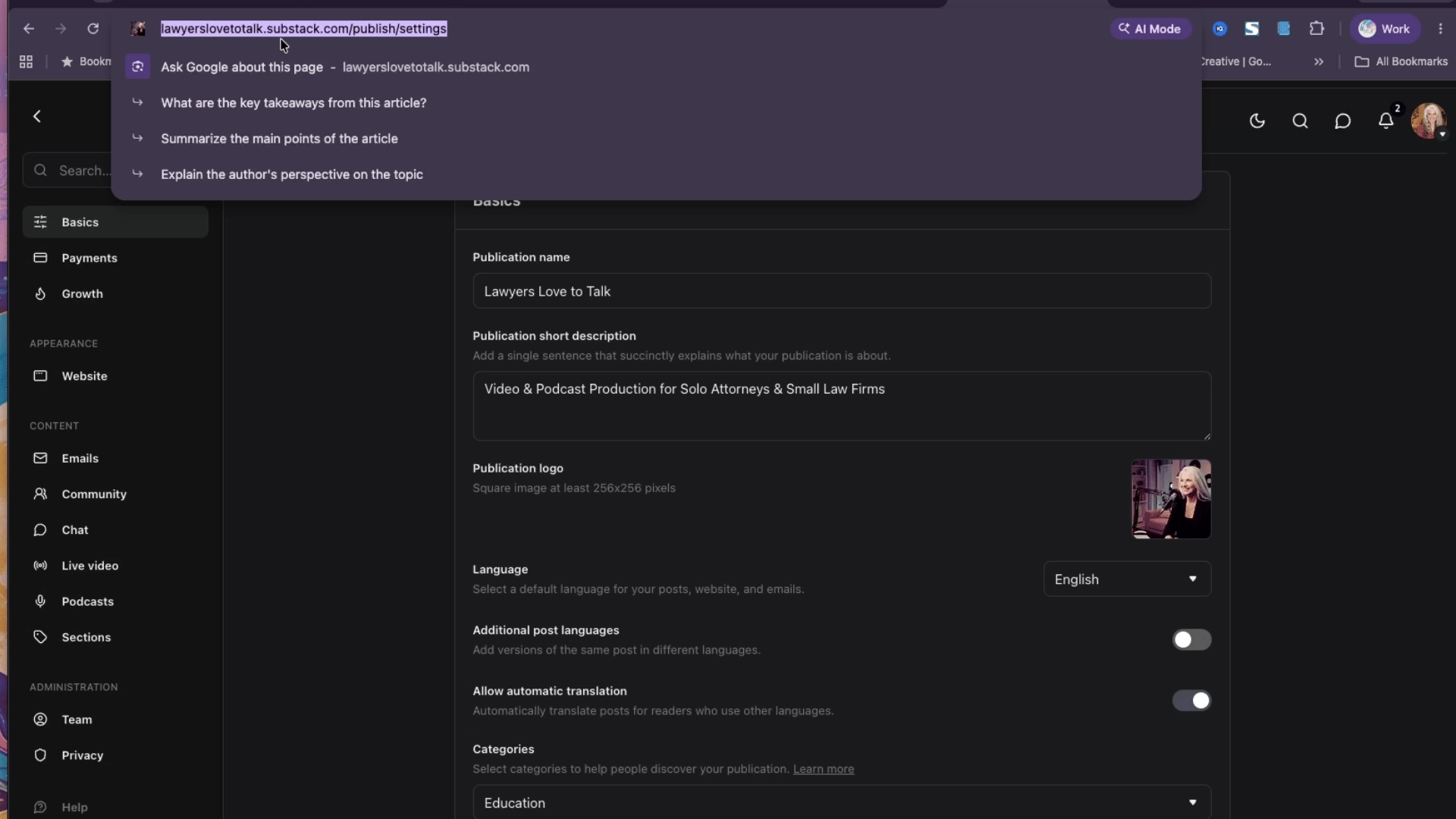
Task: Reload the page with the refresh icon
Action: click(x=93, y=29)
